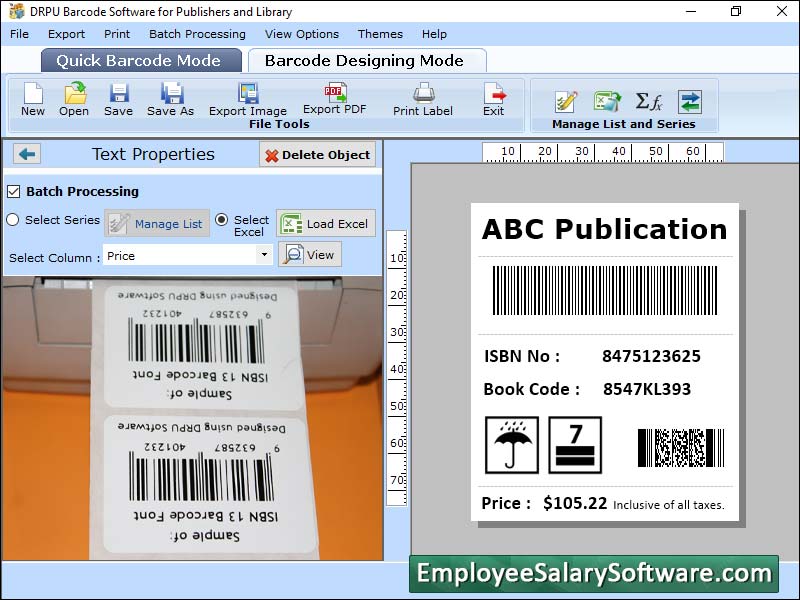This screenshot has height=600, width=800.
Task: Preview data with the View button
Action: tap(310, 254)
